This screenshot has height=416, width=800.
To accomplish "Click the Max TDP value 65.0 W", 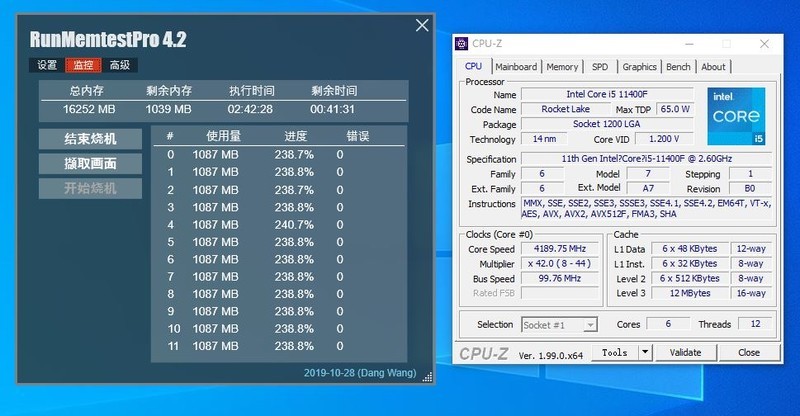I will (x=674, y=109).
